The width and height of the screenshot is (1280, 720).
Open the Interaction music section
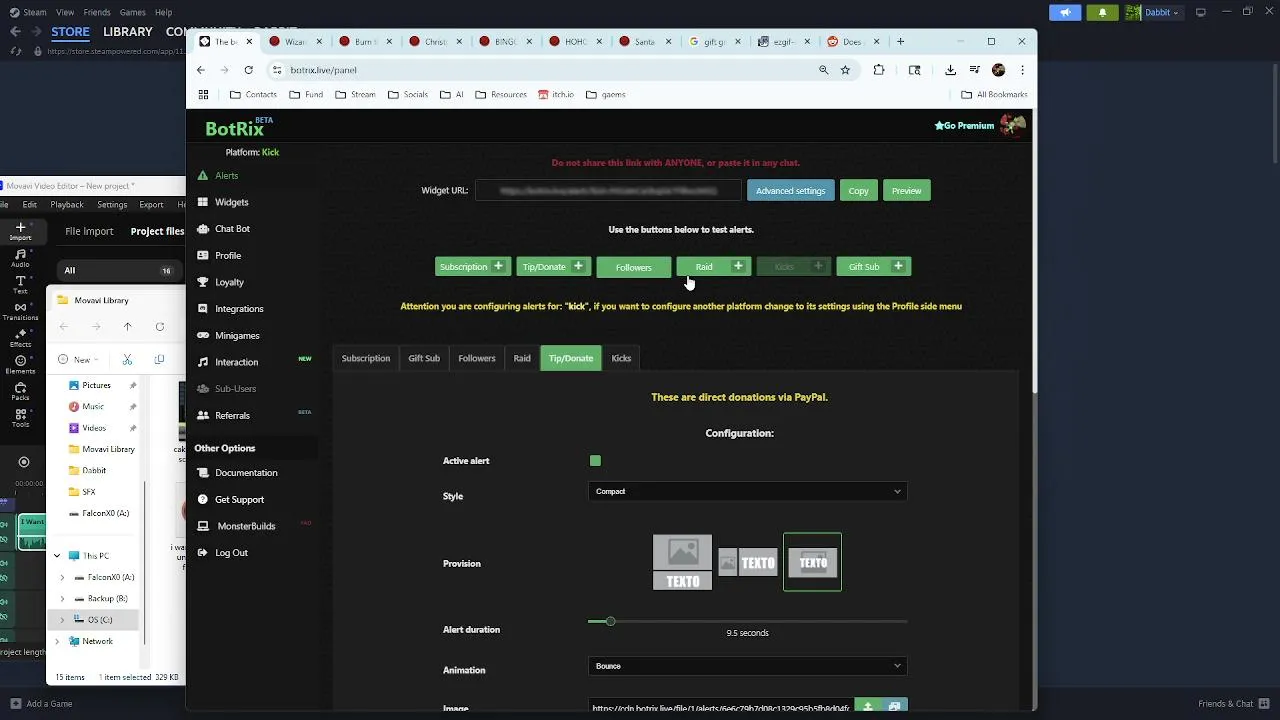[x=236, y=362]
